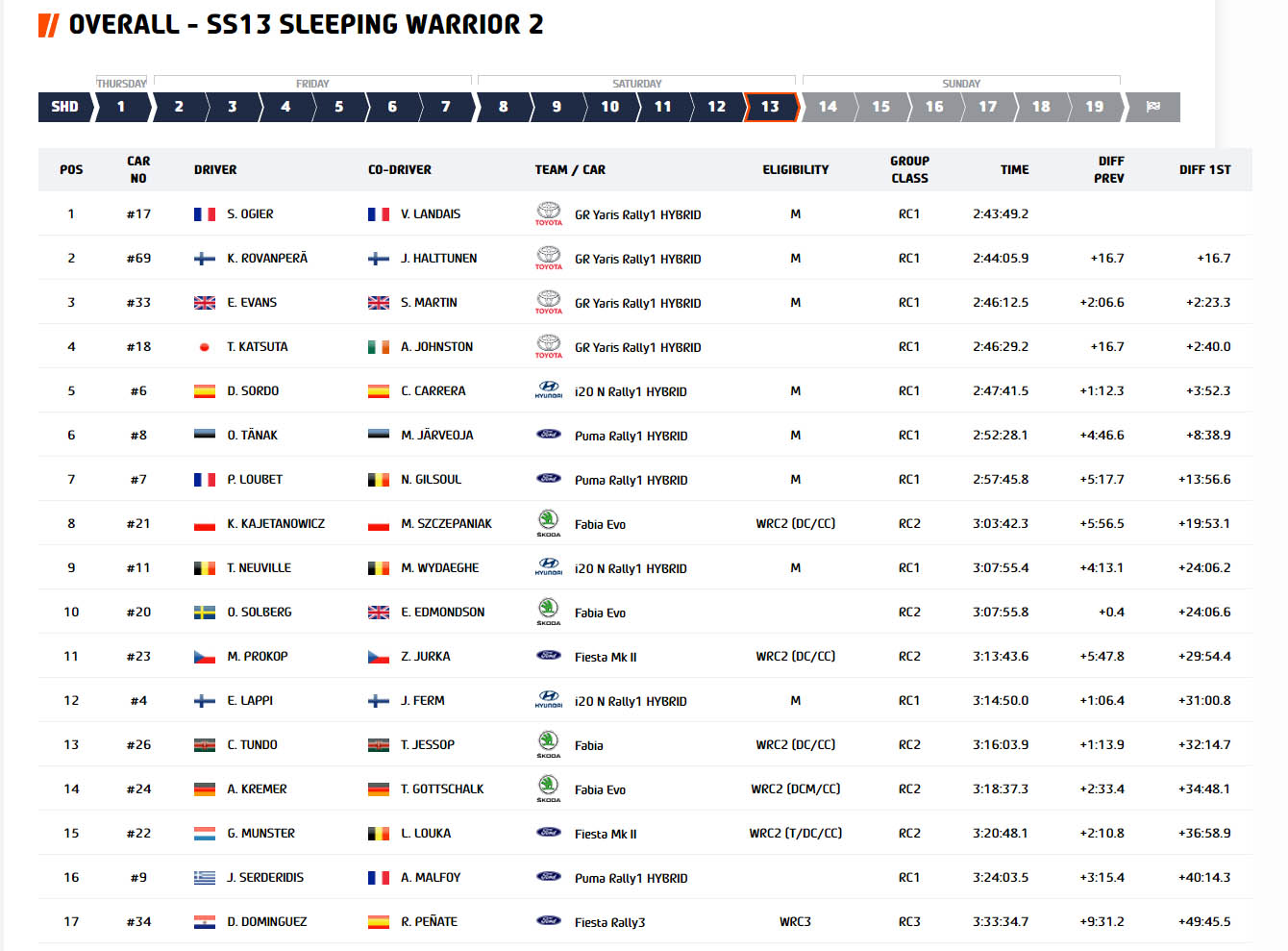This screenshot has width=1288, height=951.
Task: Open stage 8 results tab
Action: point(503,107)
